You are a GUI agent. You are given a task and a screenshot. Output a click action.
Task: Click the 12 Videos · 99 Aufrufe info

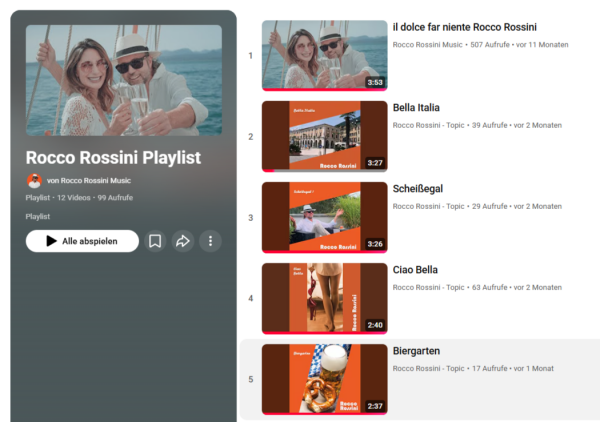coord(95,198)
